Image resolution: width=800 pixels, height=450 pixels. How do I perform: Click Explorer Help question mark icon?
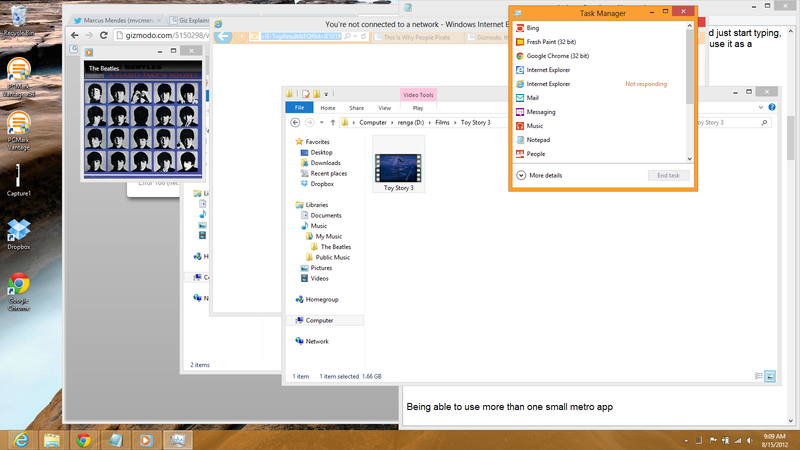(772, 107)
